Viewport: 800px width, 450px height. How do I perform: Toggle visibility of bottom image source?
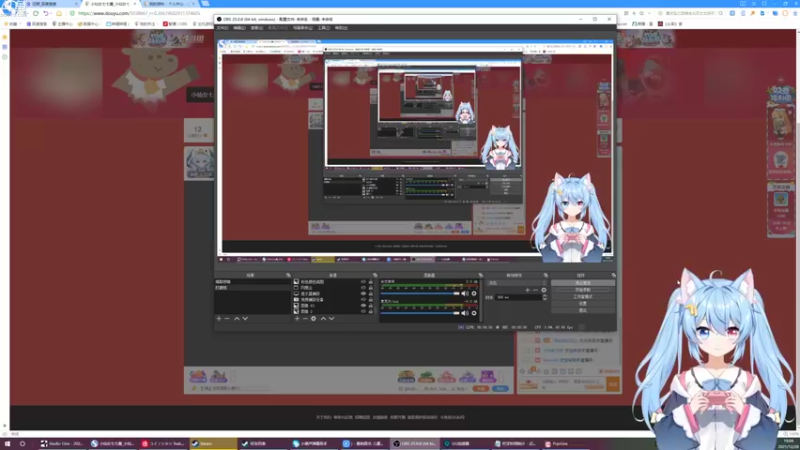(x=363, y=311)
